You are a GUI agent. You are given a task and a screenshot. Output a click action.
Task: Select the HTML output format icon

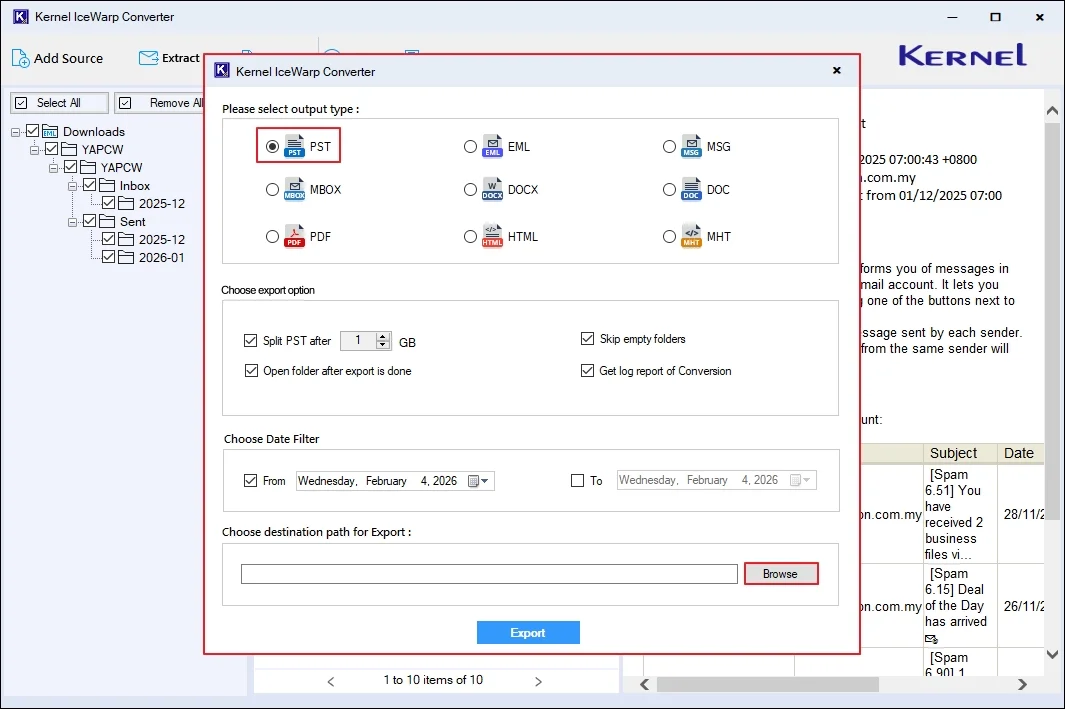493,236
